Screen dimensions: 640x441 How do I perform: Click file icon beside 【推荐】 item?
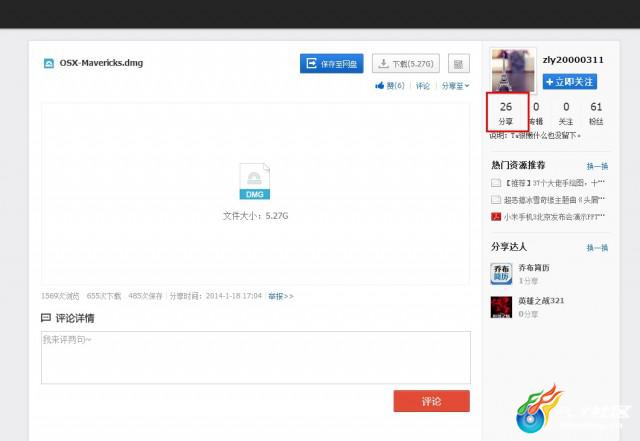point(496,183)
